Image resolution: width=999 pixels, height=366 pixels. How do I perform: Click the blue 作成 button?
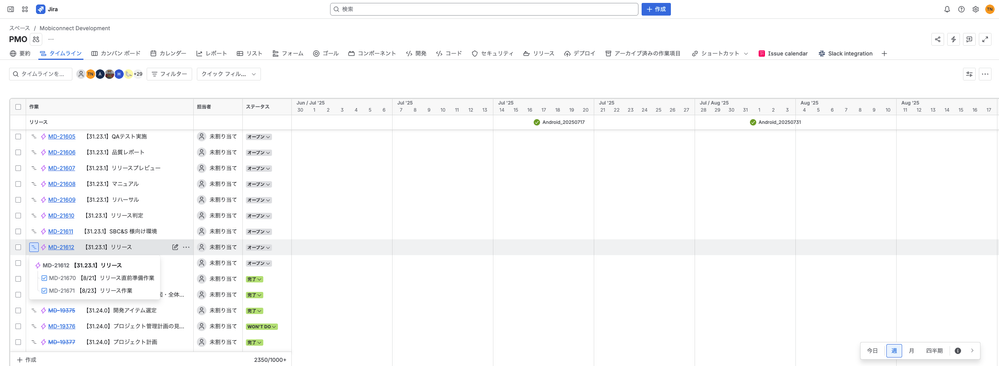coord(656,10)
